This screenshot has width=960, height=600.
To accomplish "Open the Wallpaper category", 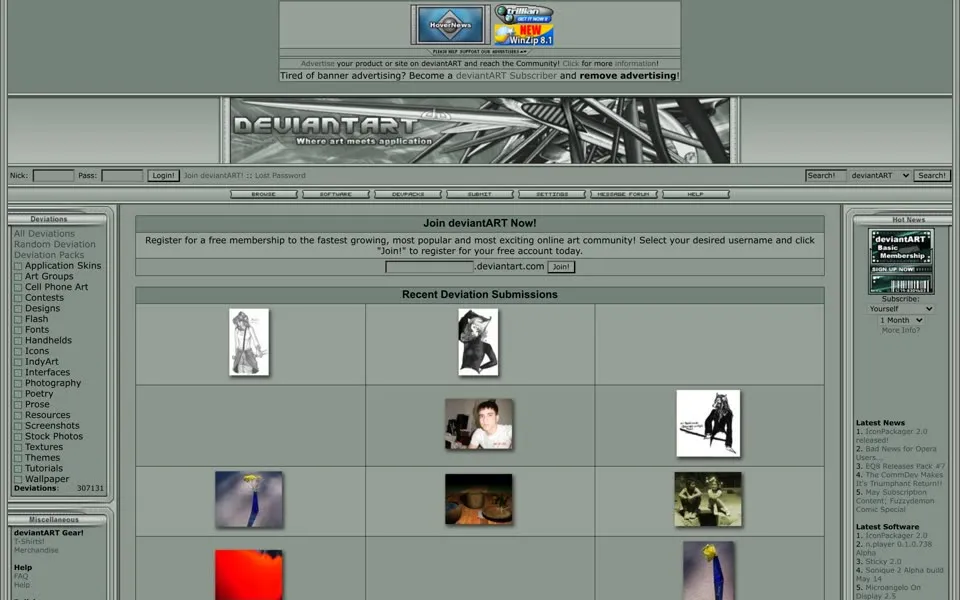I will coord(47,479).
